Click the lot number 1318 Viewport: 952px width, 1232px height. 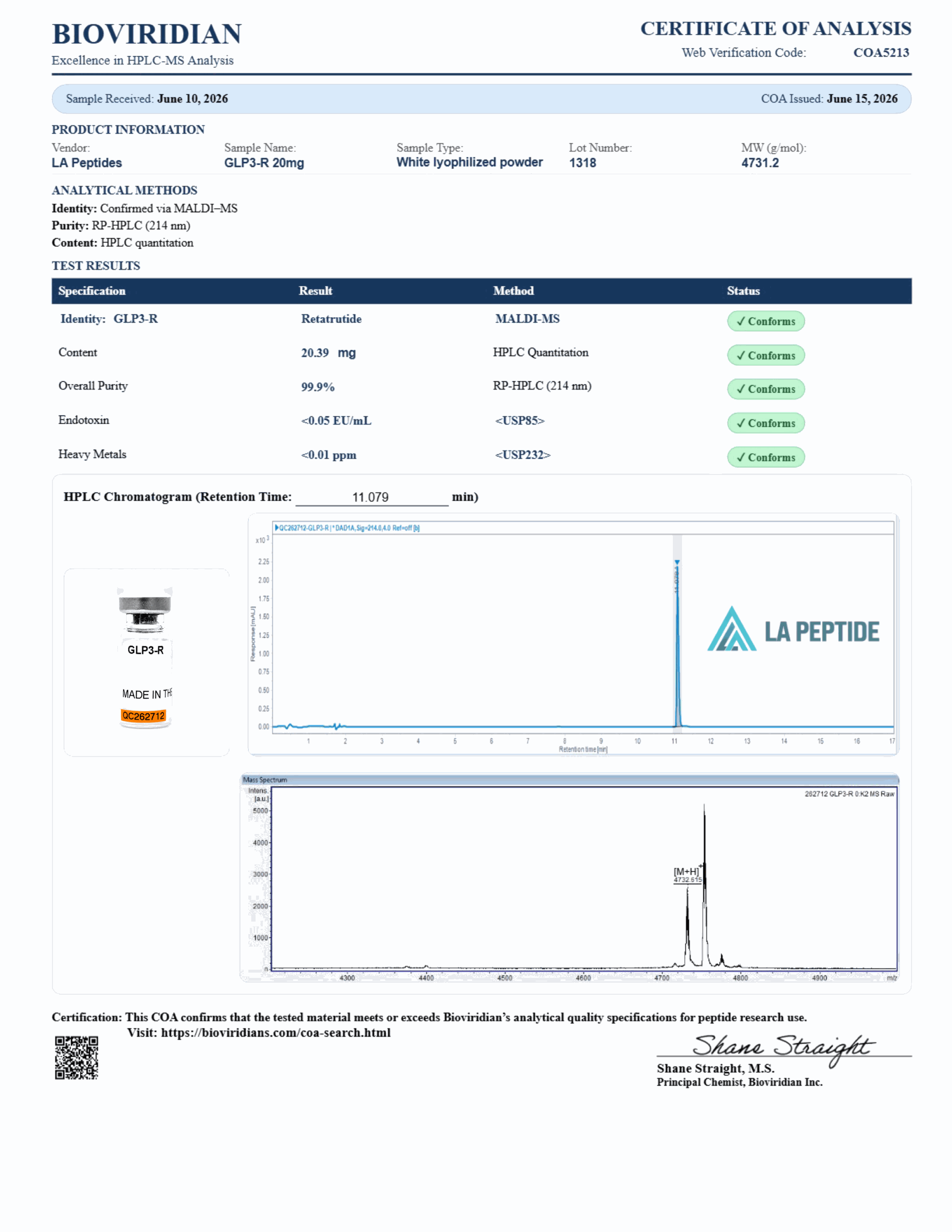click(x=582, y=163)
